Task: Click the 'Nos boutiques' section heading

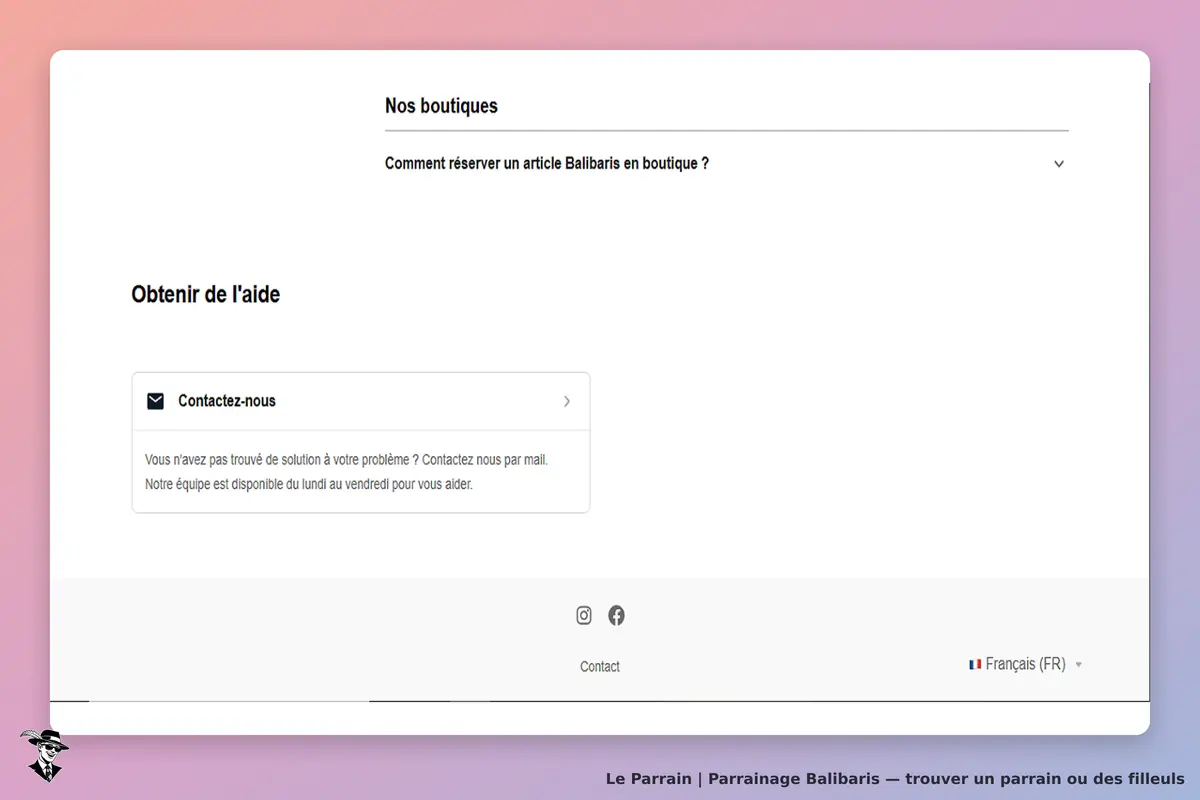Action: 441,105
